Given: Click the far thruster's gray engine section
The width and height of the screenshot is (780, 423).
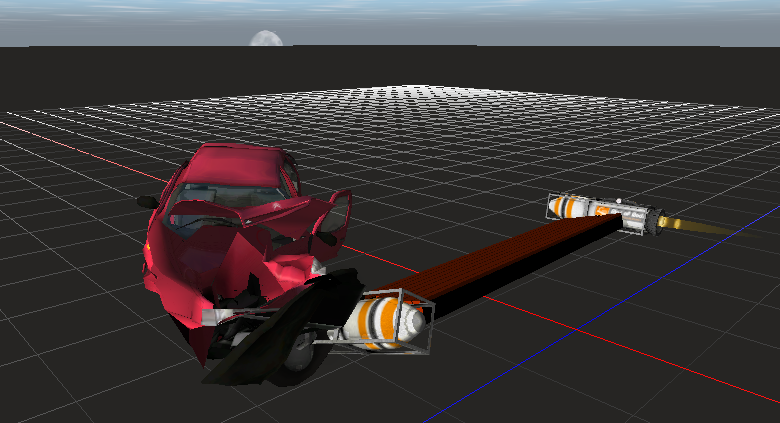Looking at the screenshot, I should (638, 217).
